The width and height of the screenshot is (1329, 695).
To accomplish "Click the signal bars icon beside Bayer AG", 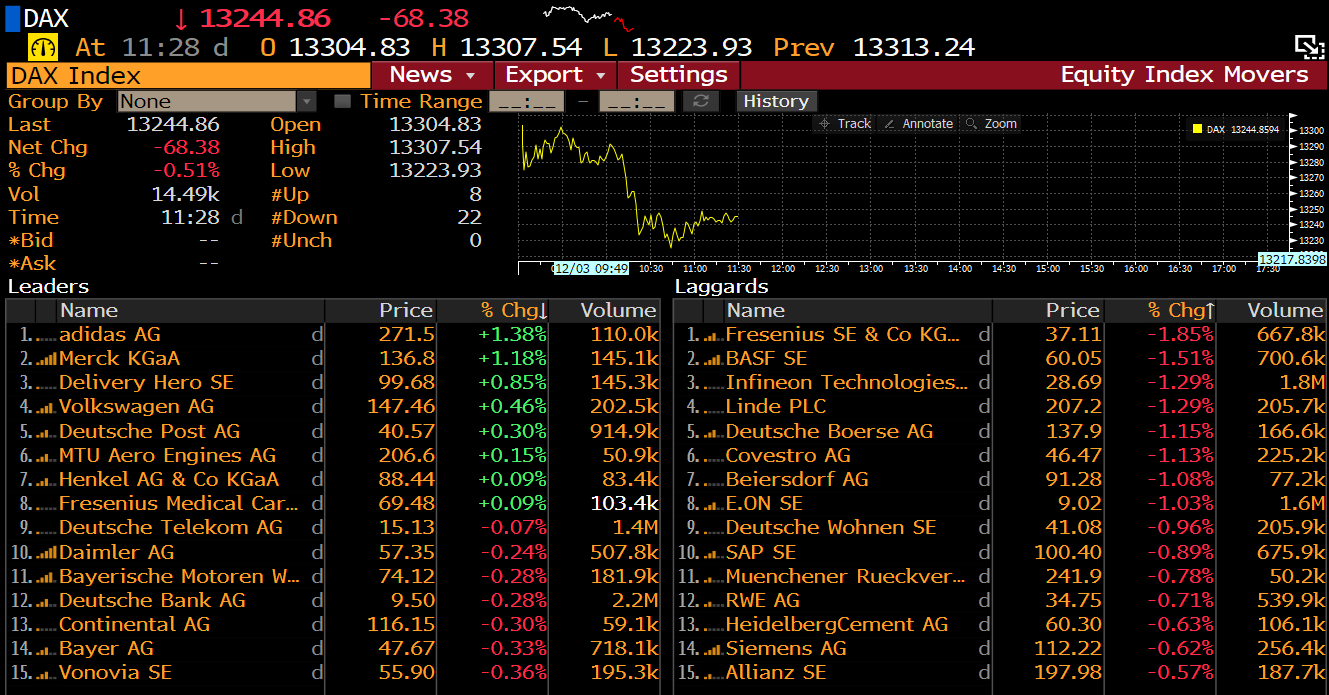I will [45, 649].
